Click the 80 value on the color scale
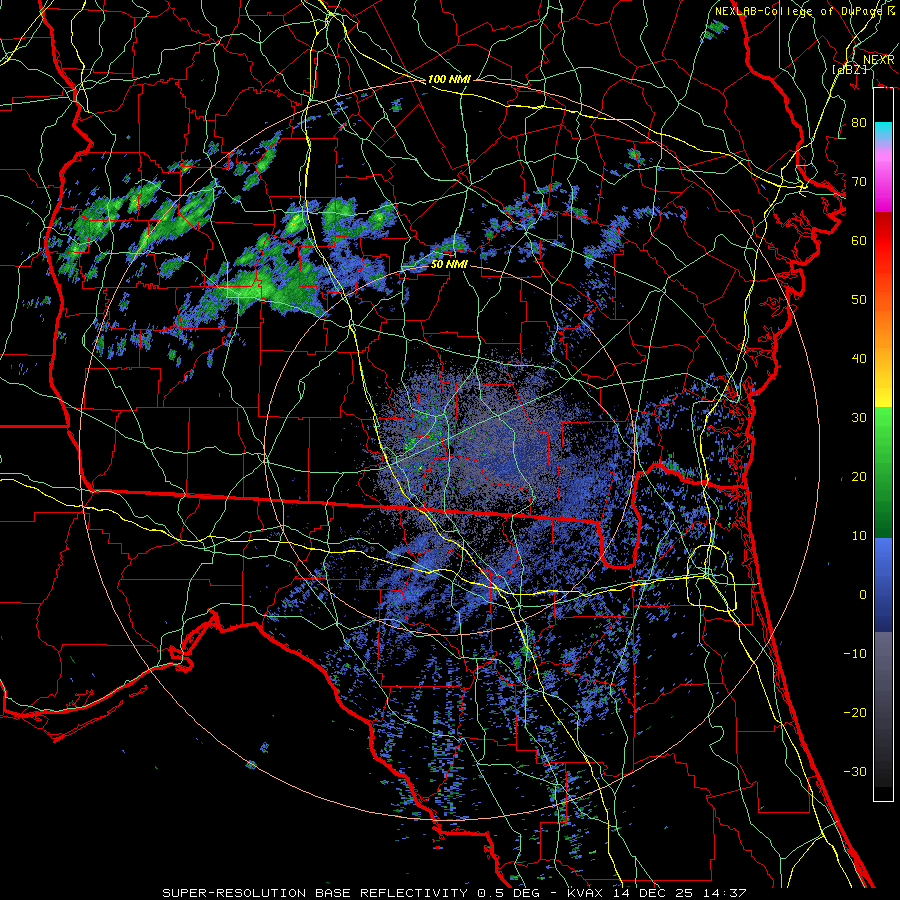Screen dimensions: 900x900 [859, 123]
